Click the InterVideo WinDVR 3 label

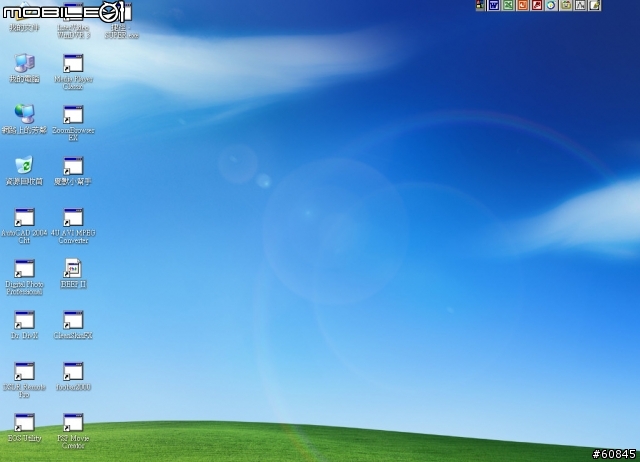coord(73,31)
